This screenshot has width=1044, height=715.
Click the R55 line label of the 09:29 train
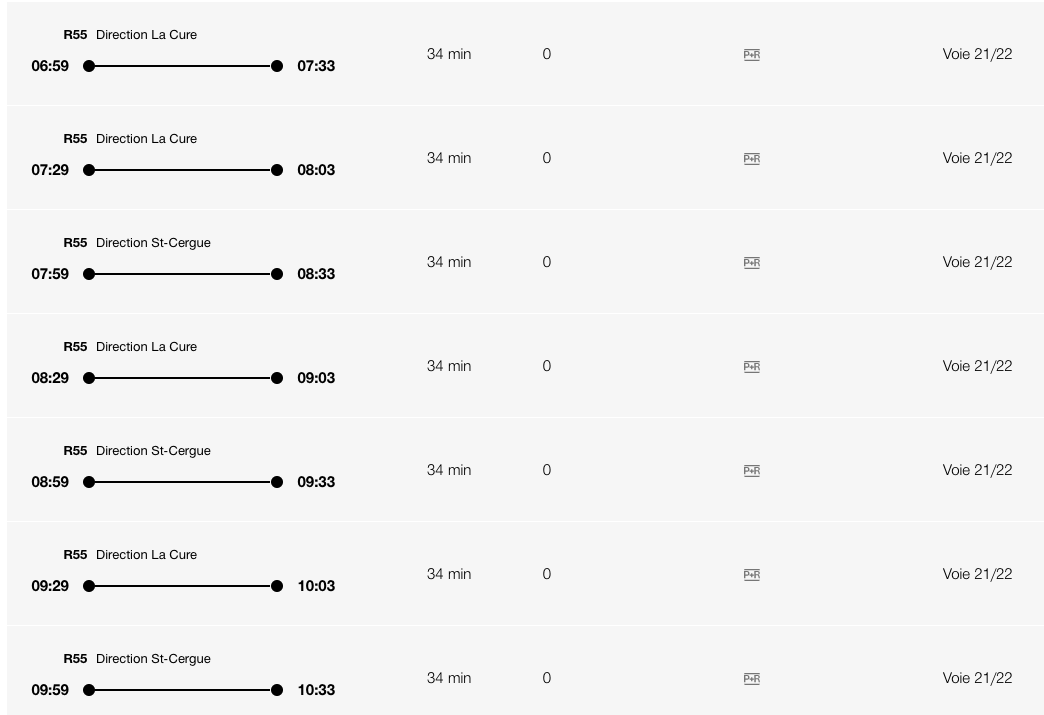[75, 555]
